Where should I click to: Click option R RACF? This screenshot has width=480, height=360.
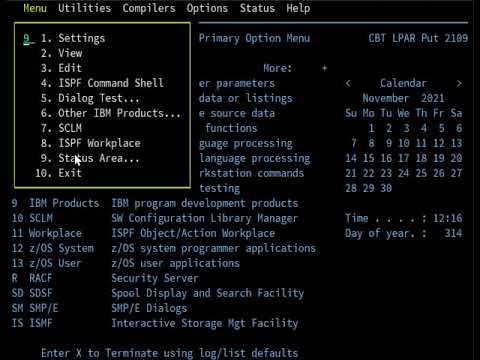pyautogui.click(x=32, y=278)
